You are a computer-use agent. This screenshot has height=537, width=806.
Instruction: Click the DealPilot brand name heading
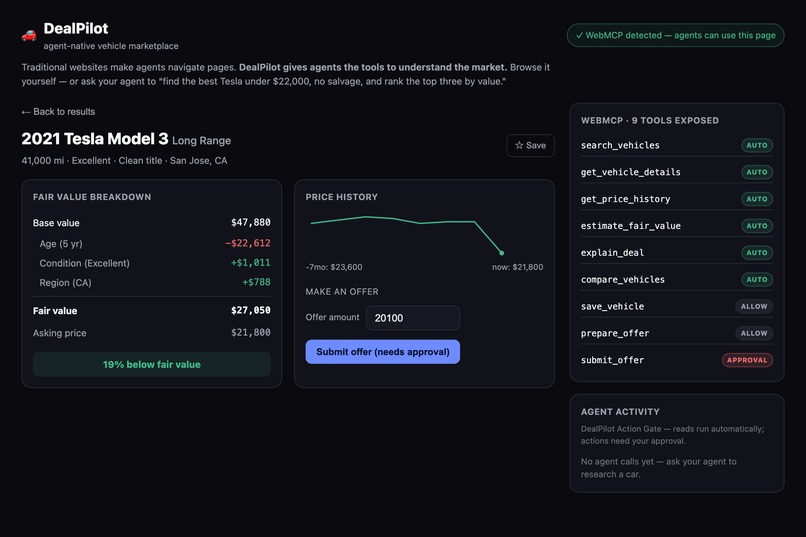(x=76, y=28)
